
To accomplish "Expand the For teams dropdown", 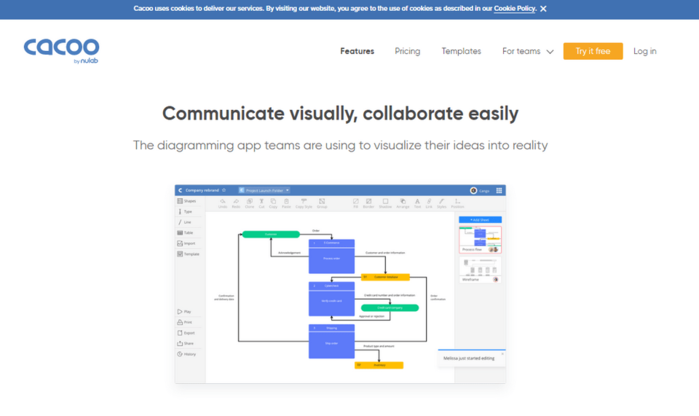I will [528, 51].
